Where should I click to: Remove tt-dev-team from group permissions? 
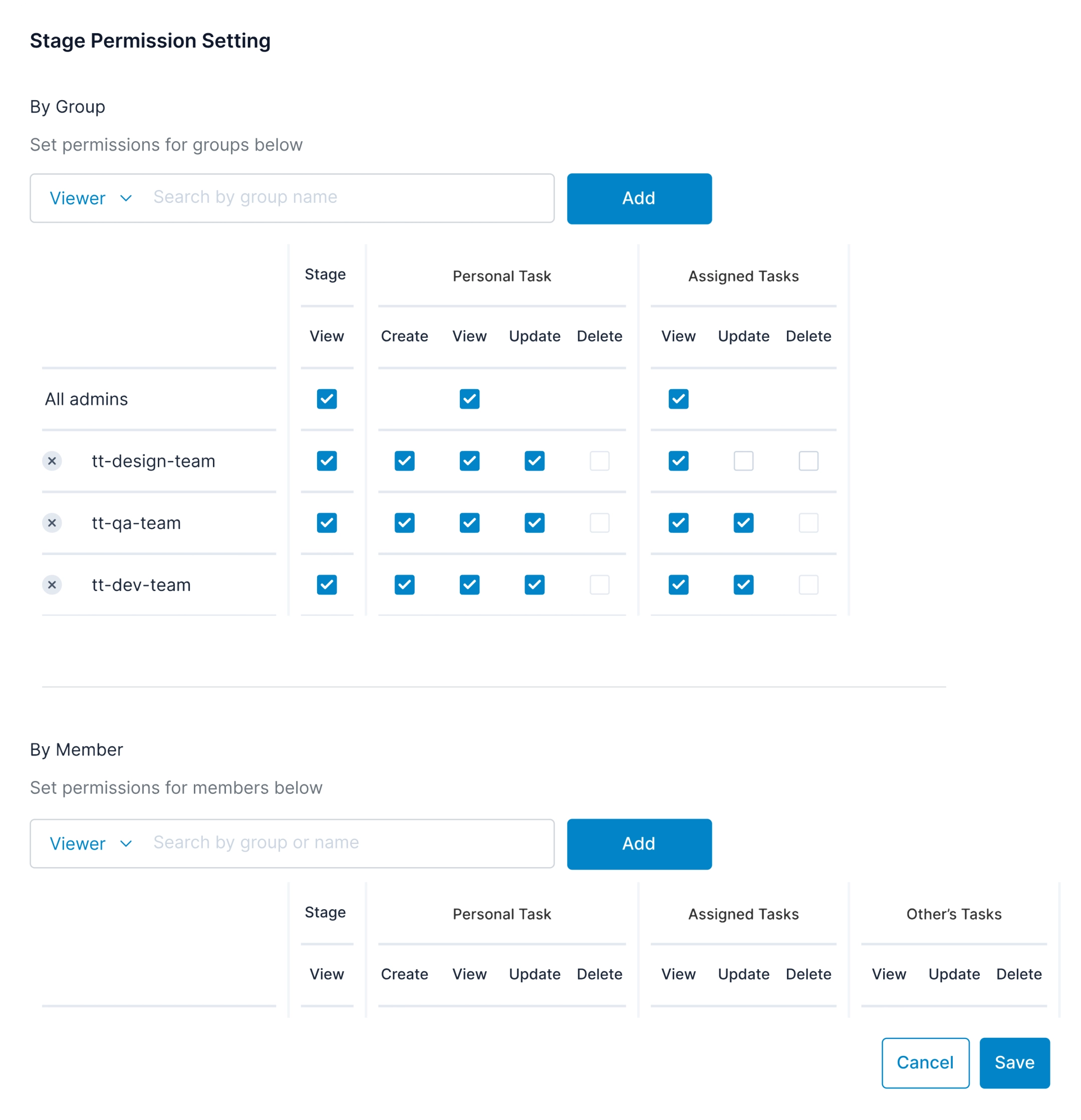(52, 585)
